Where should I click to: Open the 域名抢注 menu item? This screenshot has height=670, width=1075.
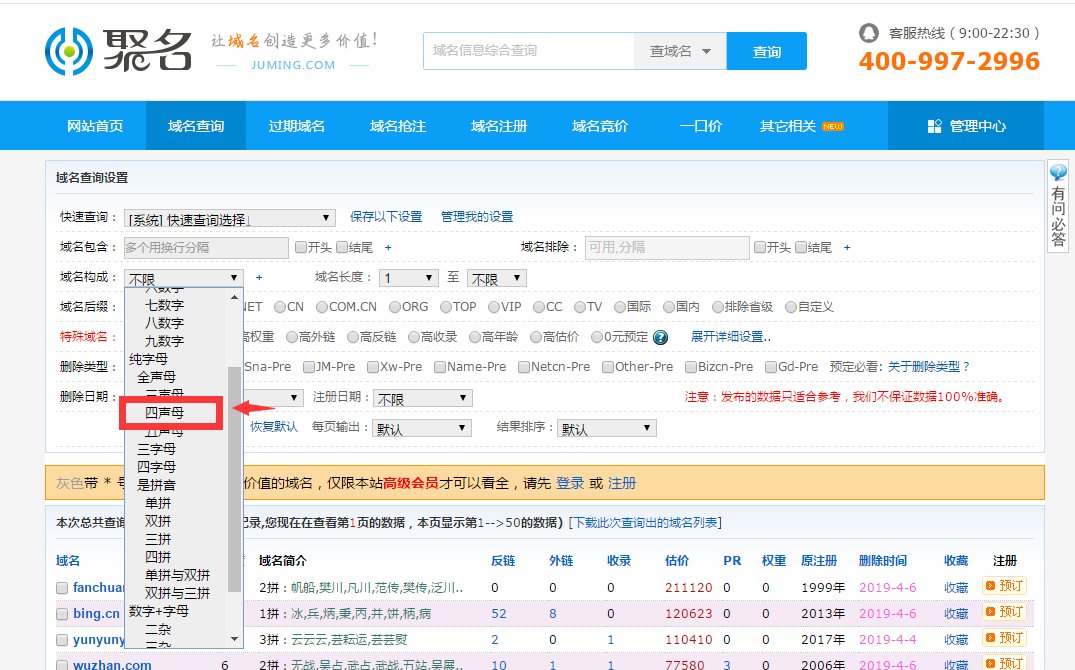(398, 125)
